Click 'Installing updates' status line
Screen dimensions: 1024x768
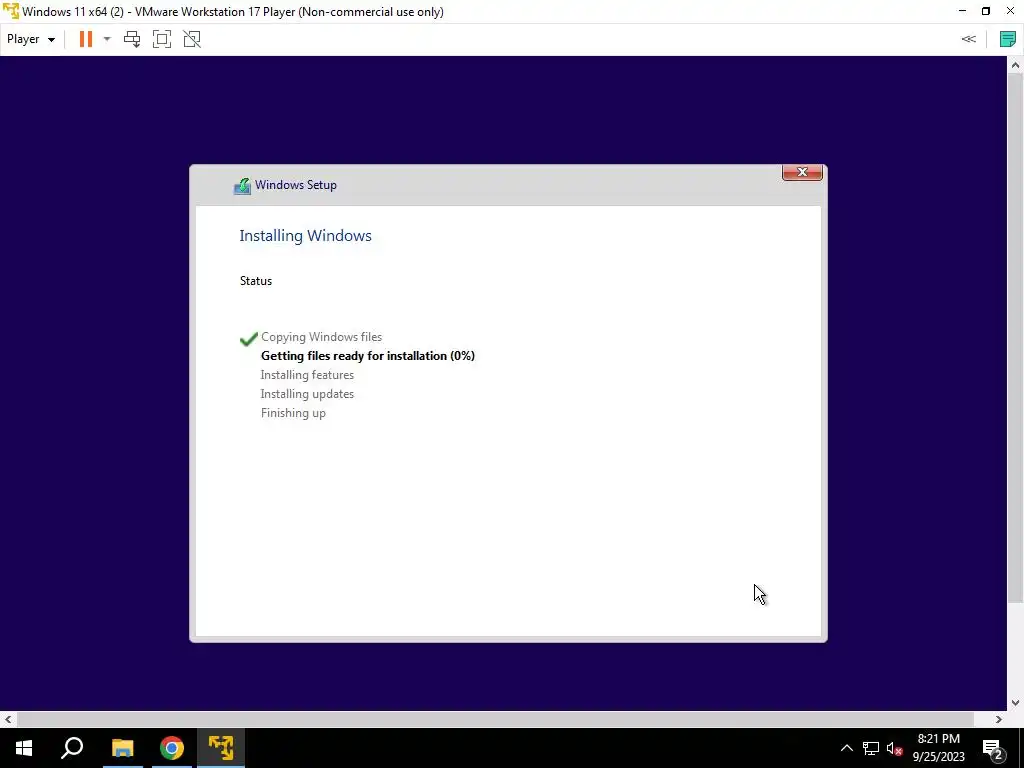pyautogui.click(x=307, y=394)
